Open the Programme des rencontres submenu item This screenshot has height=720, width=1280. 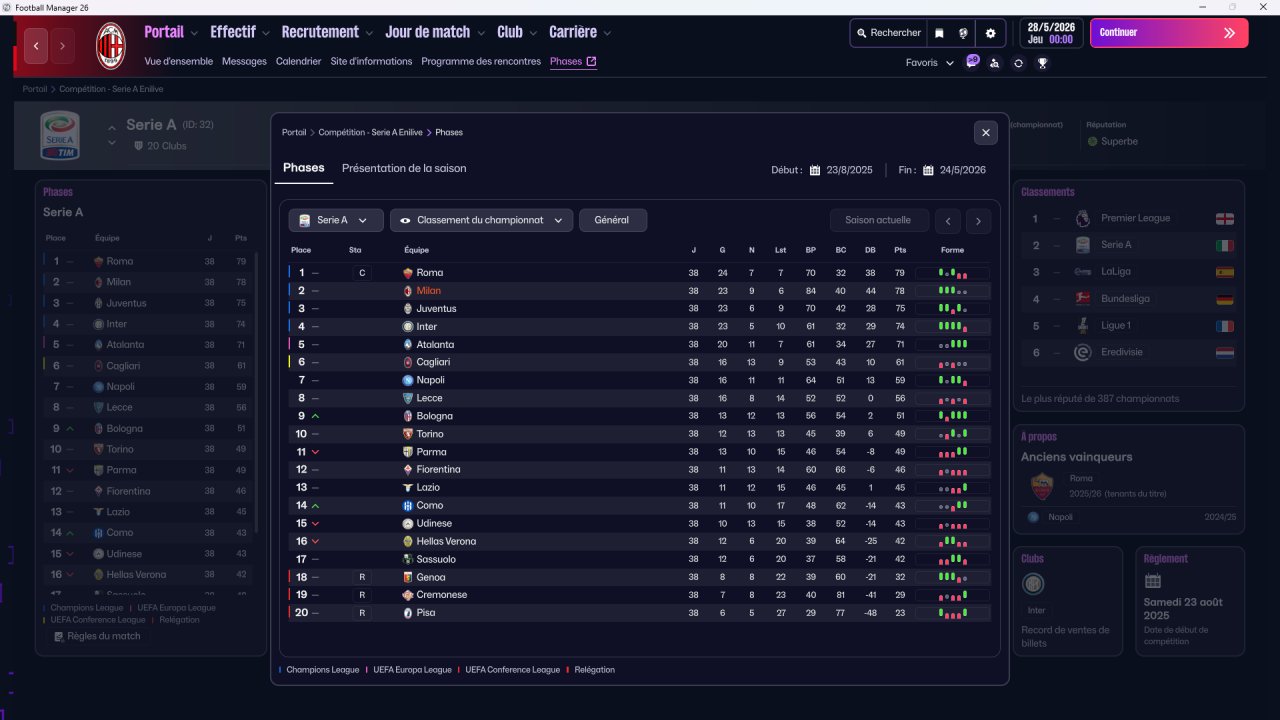[x=481, y=61]
